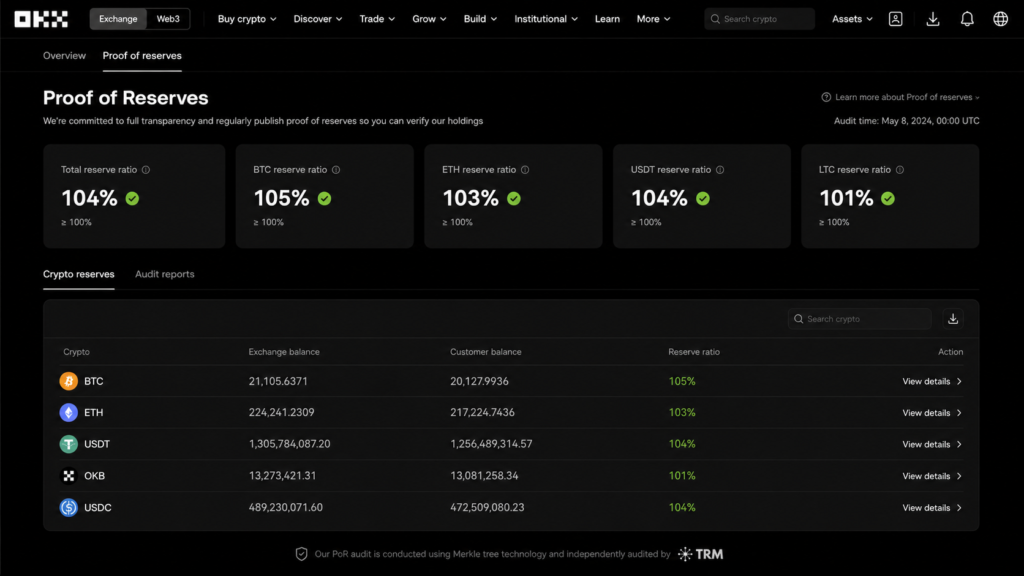This screenshot has width=1024, height=576.
Task: Expand the Buy crypto menu
Action: coord(247,19)
